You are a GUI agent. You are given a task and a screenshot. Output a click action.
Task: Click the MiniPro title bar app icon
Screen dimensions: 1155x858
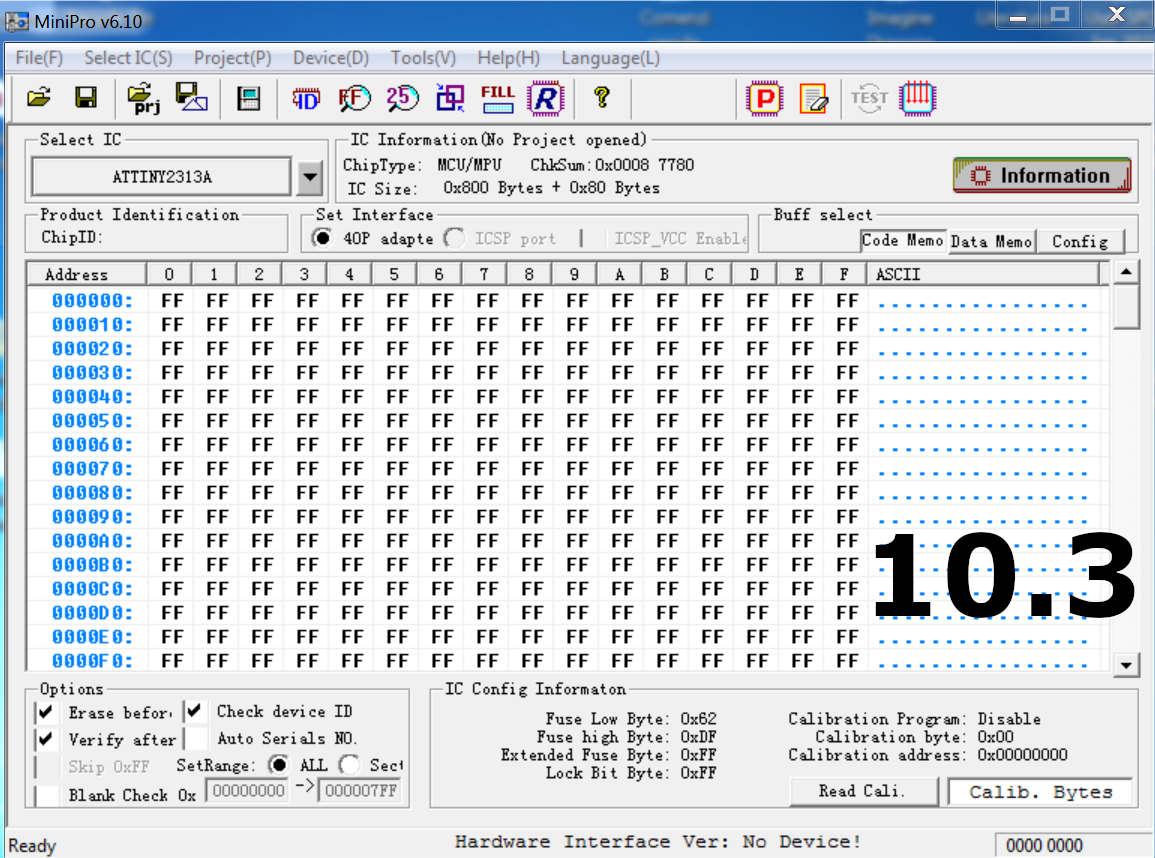tap(17, 21)
